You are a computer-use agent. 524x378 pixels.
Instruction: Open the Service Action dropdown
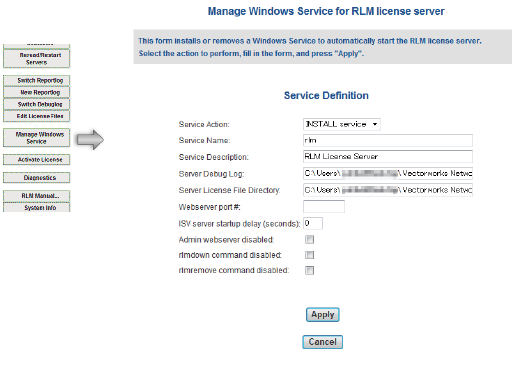pyautogui.click(x=342, y=124)
